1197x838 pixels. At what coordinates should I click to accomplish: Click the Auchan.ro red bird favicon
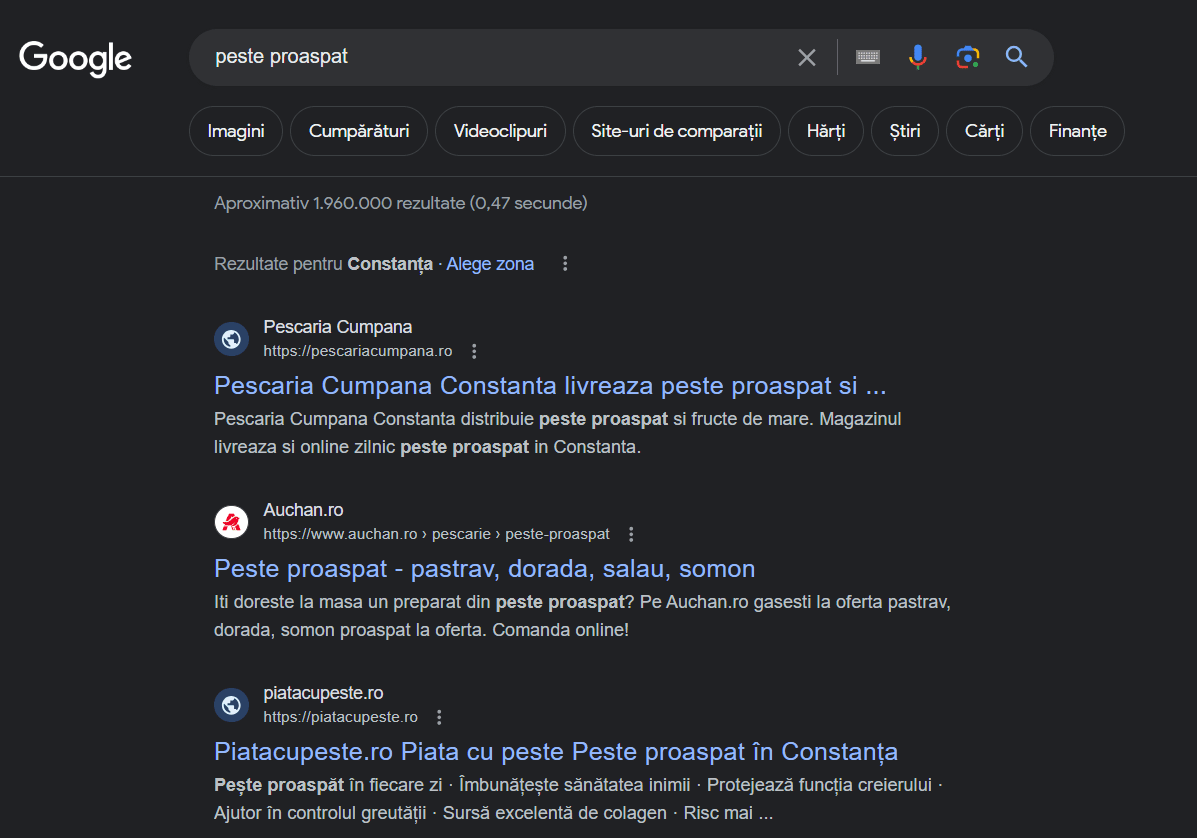pos(231,522)
